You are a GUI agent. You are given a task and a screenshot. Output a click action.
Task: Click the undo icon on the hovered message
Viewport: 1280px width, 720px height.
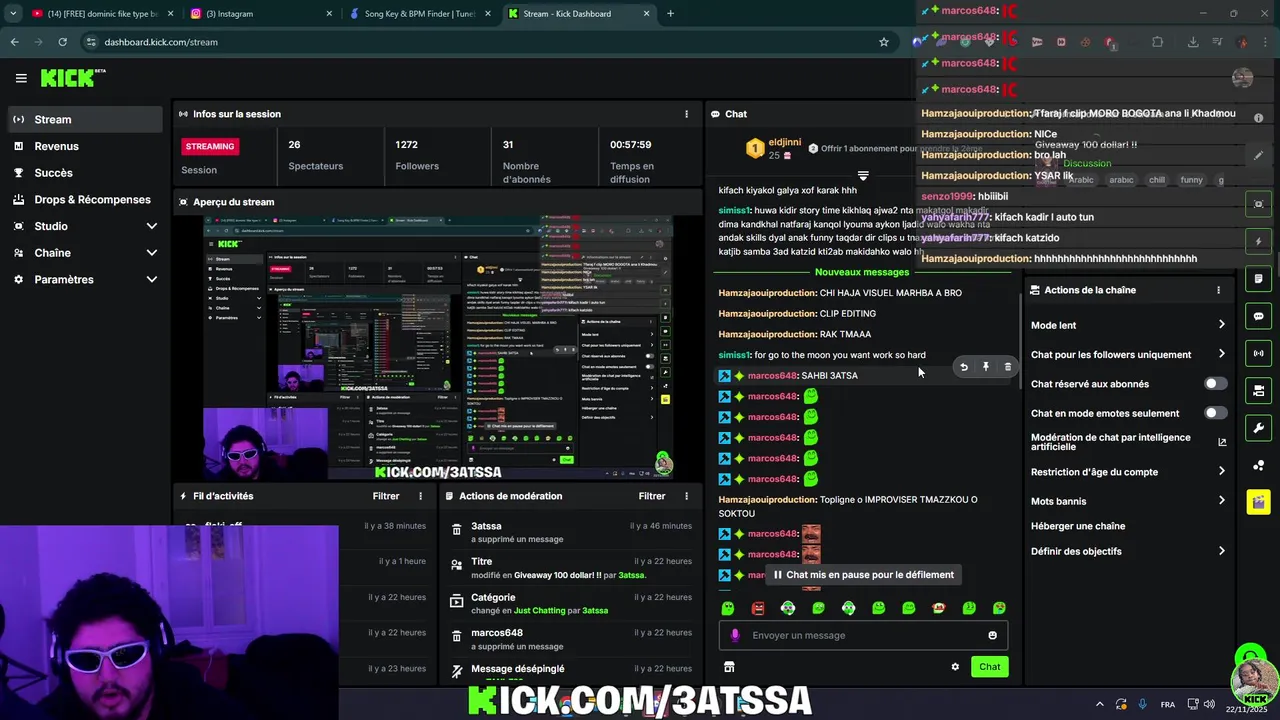964,367
